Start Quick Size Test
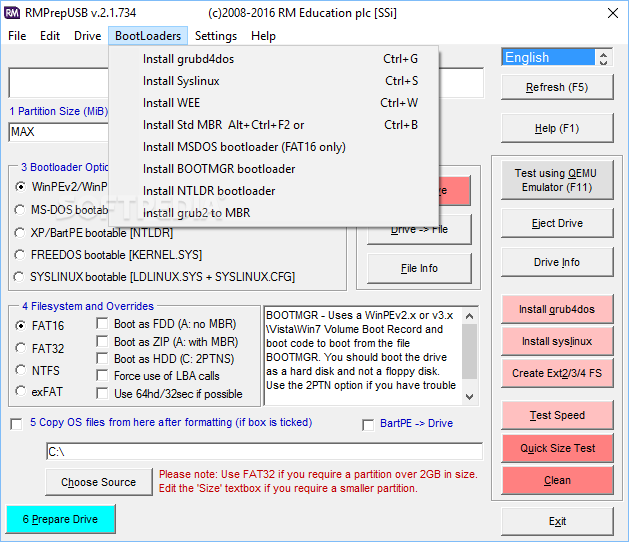 (557, 448)
